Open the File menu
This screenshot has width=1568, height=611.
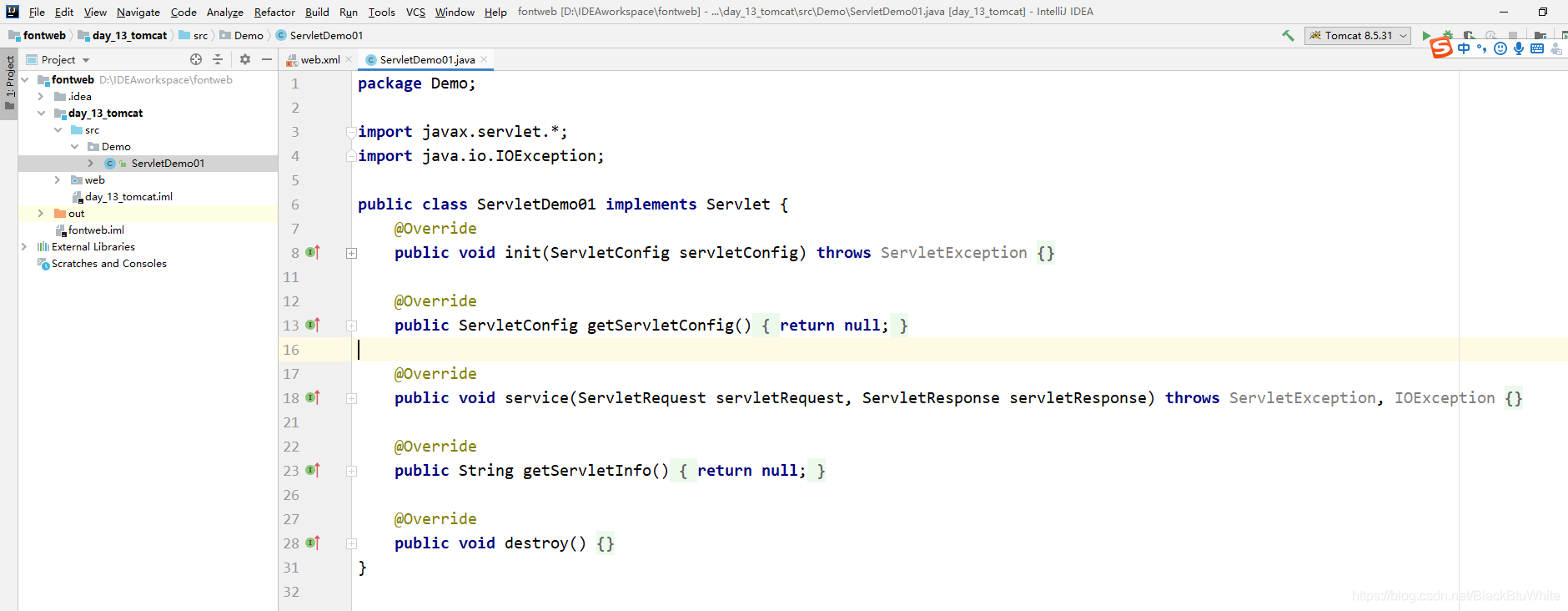[37, 12]
